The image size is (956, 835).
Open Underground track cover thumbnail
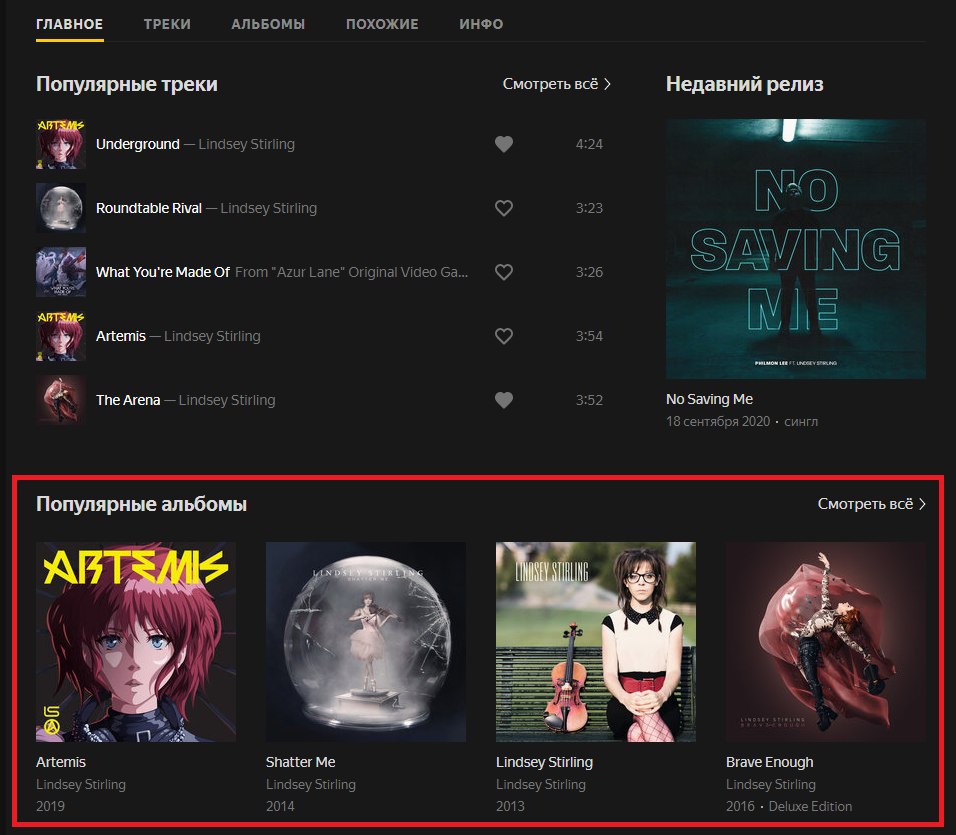pos(60,144)
